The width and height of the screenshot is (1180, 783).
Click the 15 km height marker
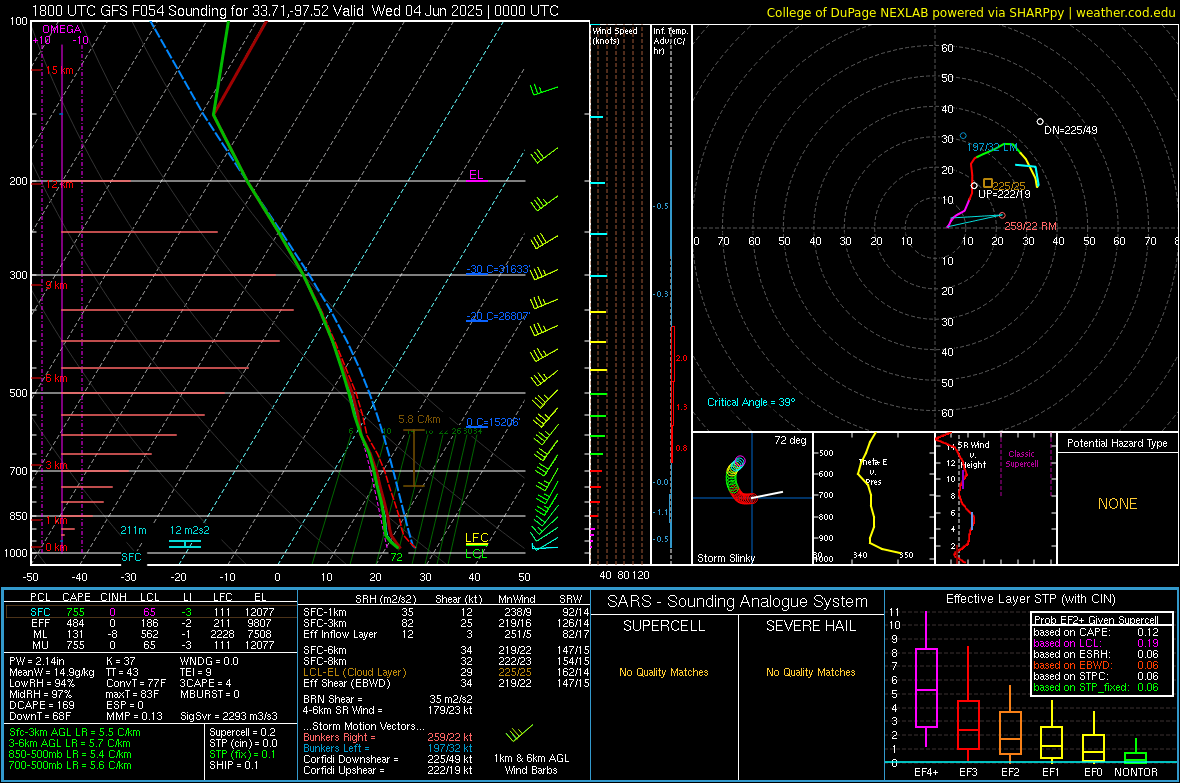[60, 70]
